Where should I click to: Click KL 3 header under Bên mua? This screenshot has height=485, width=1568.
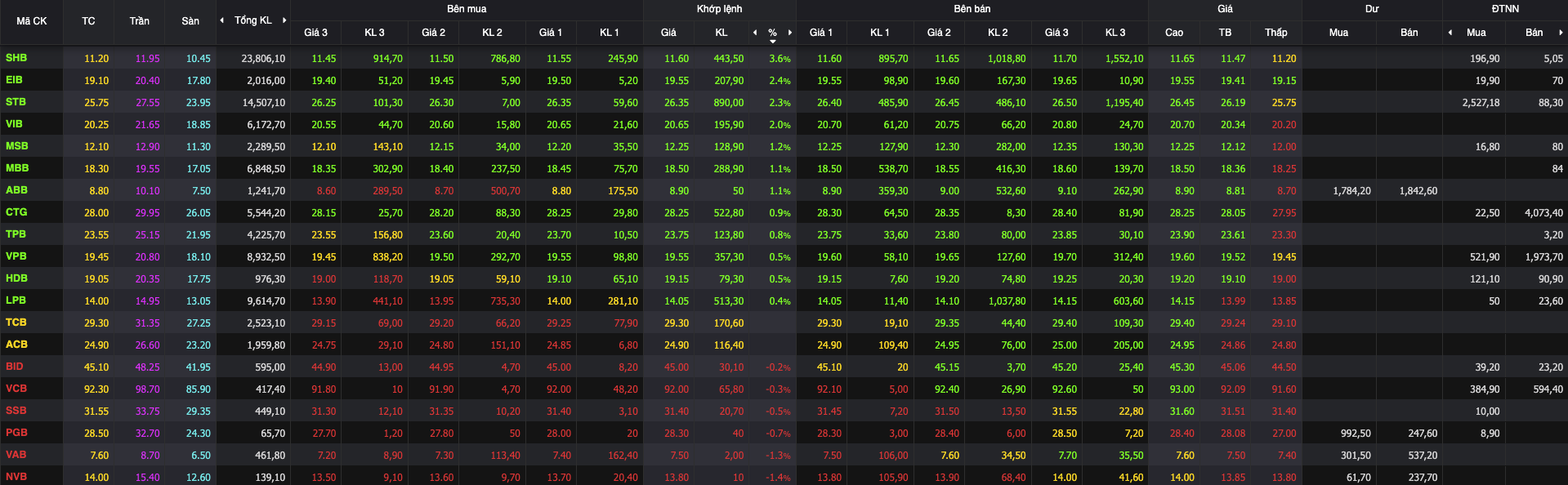374,33
